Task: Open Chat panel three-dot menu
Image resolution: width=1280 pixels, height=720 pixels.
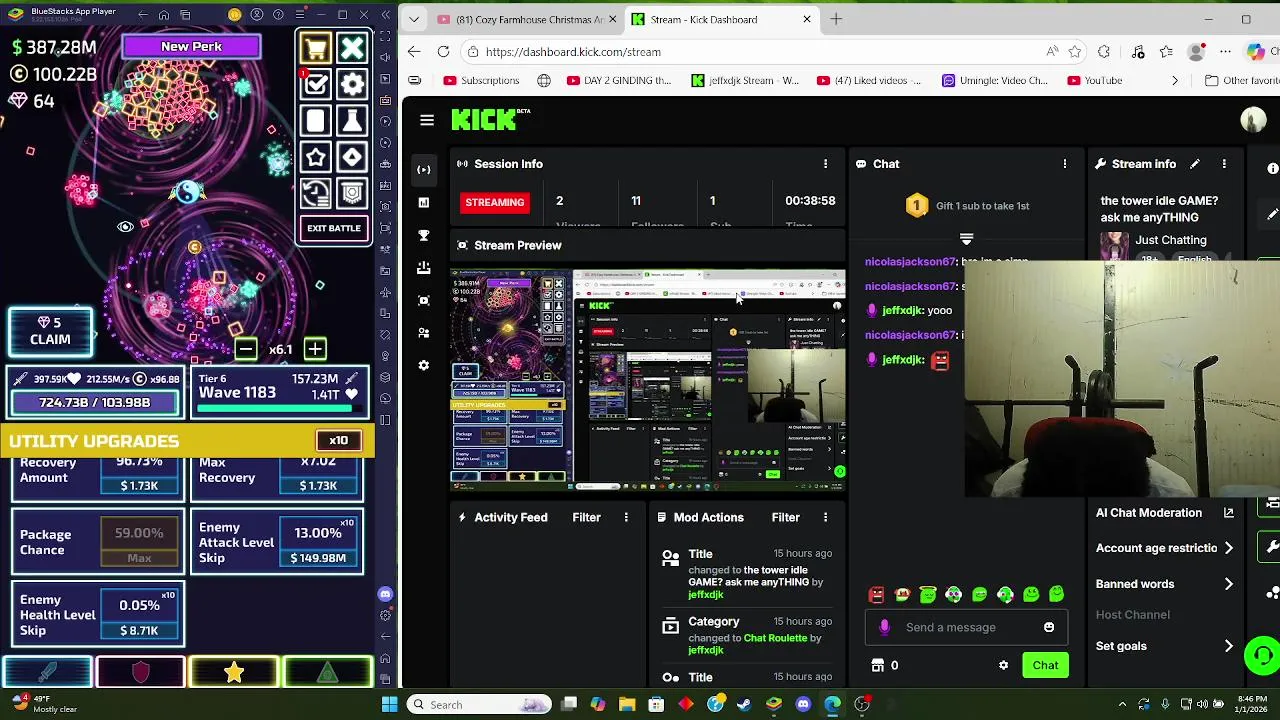Action: tap(1065, 164)
